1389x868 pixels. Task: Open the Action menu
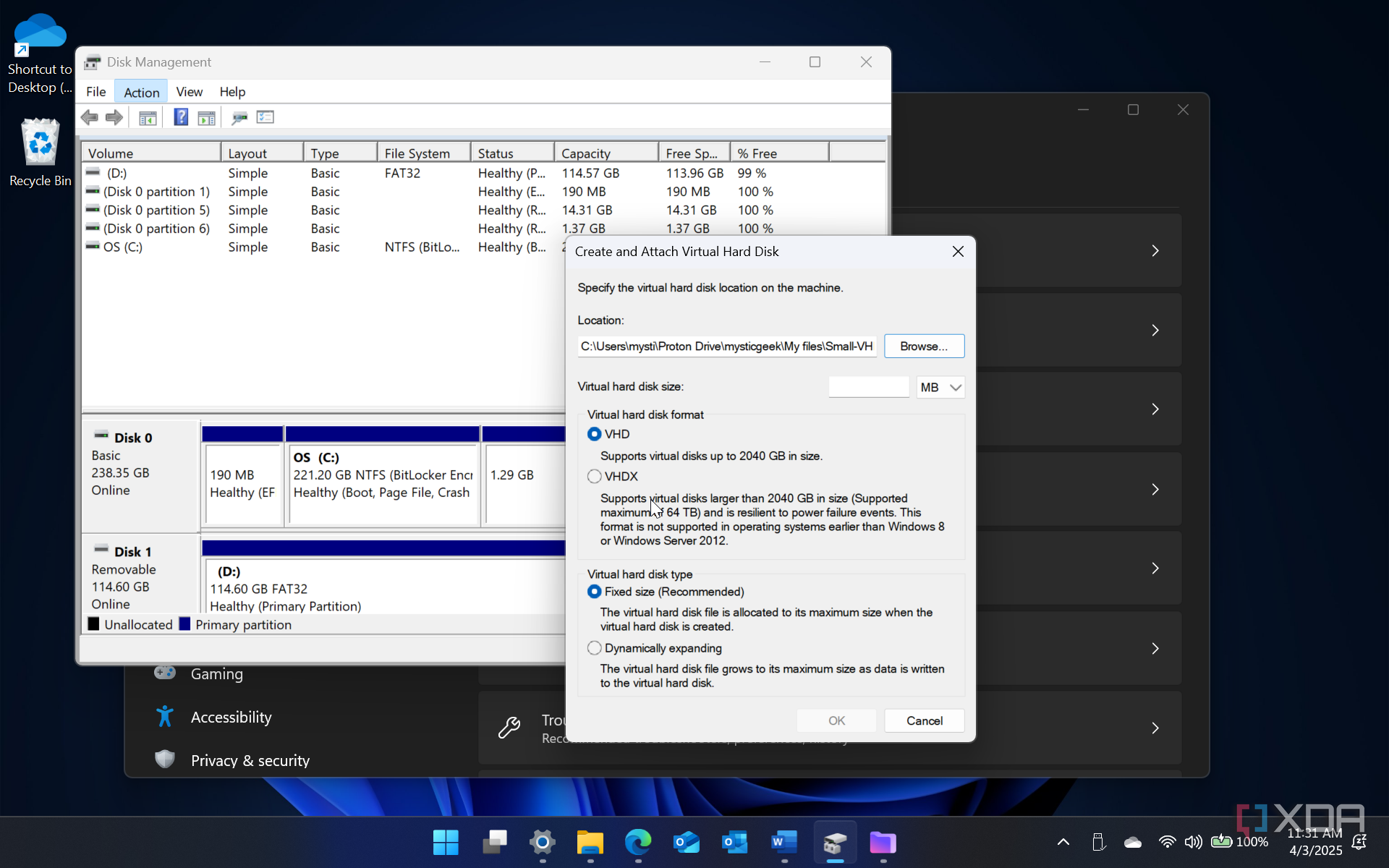click(141, 92)
